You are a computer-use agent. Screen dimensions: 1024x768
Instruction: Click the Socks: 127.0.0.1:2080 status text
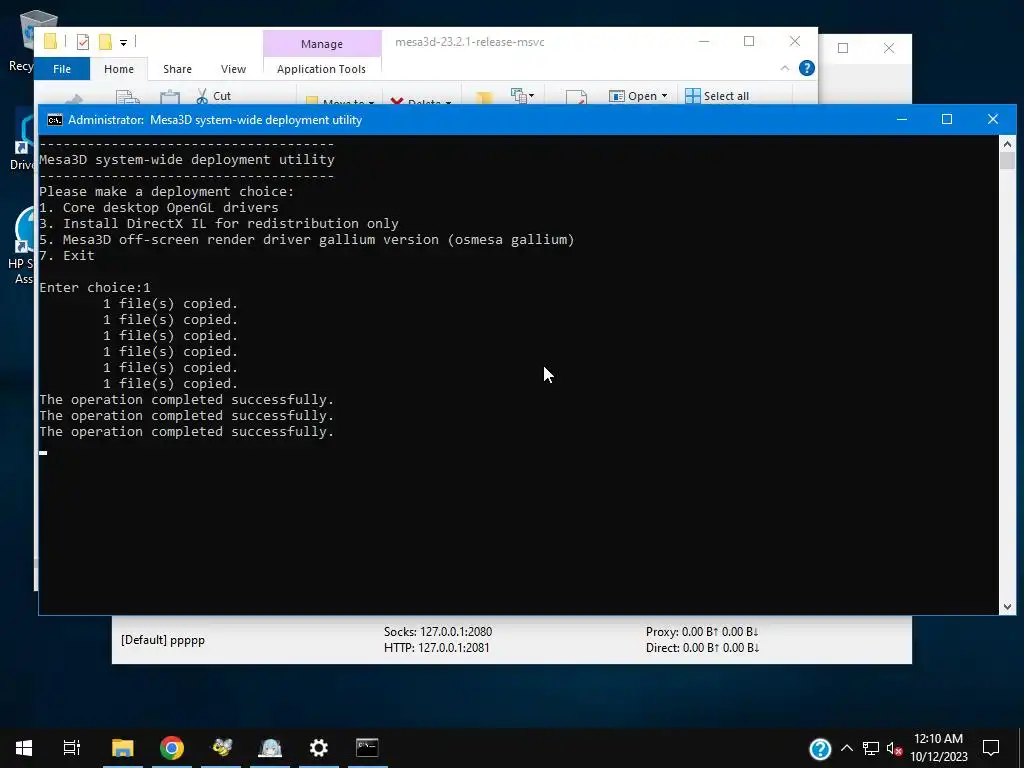(438, 632)
